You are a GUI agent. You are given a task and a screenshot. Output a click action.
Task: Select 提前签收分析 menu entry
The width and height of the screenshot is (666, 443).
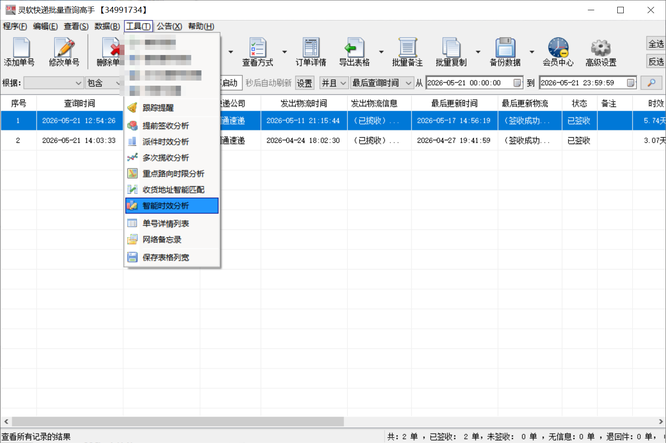click(172, 126)
